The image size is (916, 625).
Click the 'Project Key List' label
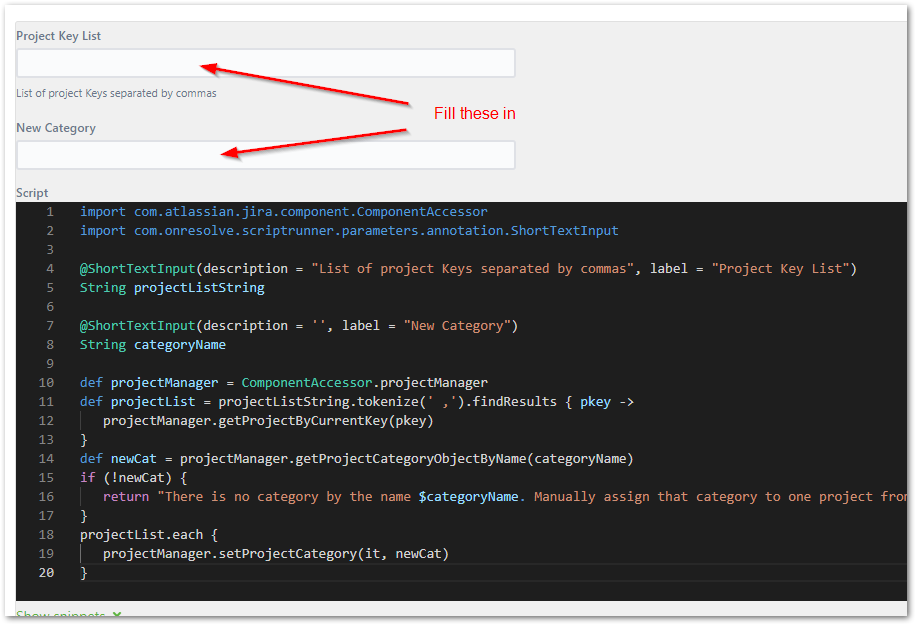58,36
